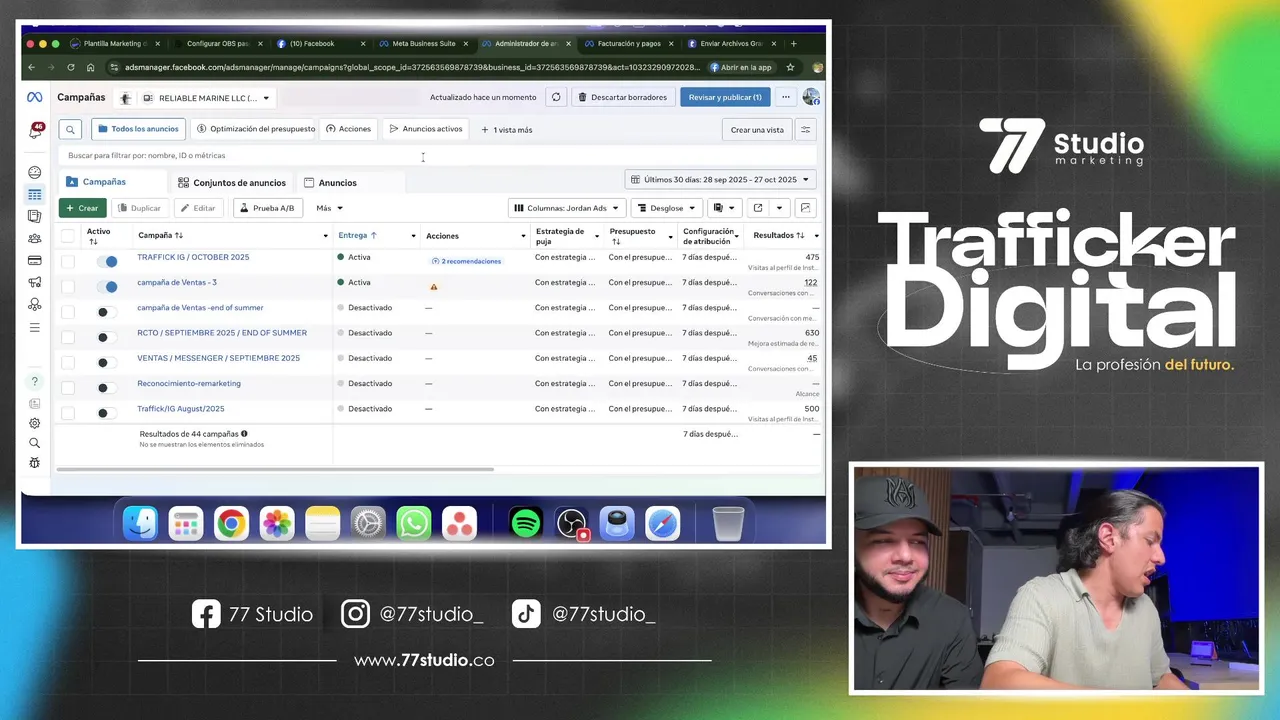Click Prueba A/B button
The height and width of the screenshot is (720, 1280).
pyautogui.click(x=268, y=208)
